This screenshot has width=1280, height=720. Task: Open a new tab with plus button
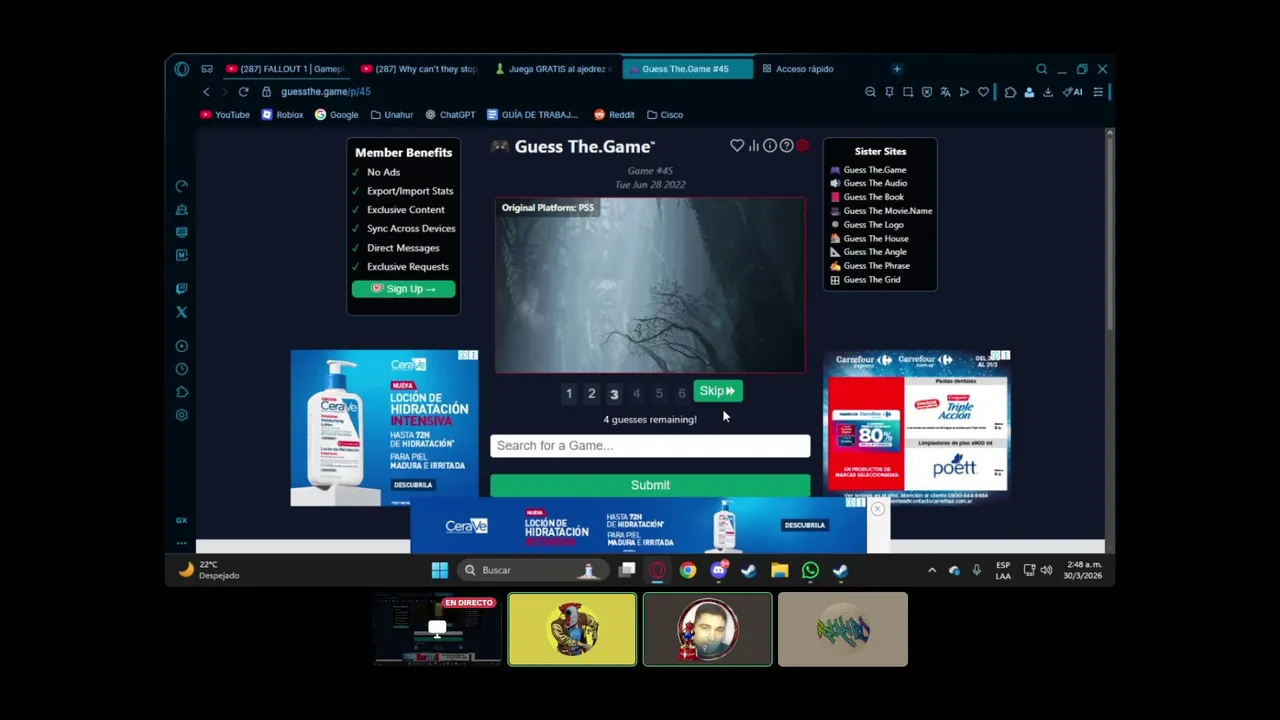point(897,69)
